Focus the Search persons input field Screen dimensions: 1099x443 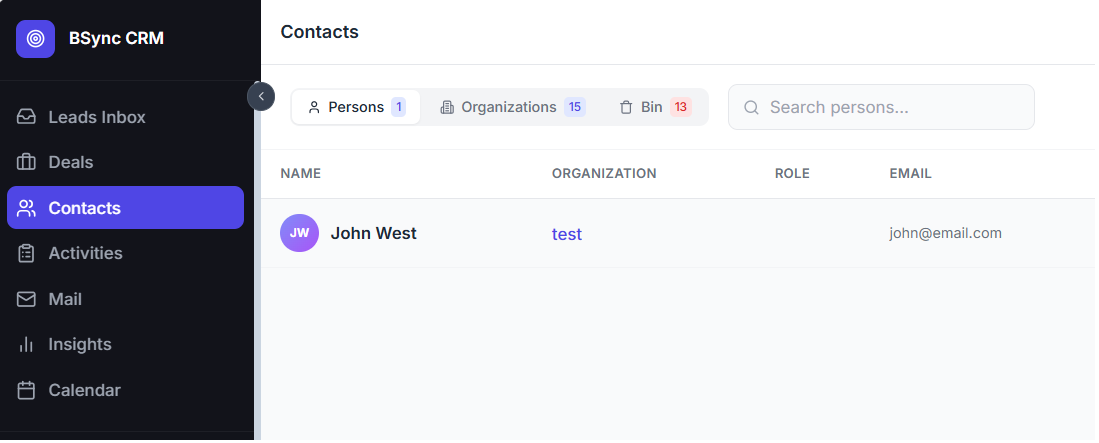click(x=881, y=107)
